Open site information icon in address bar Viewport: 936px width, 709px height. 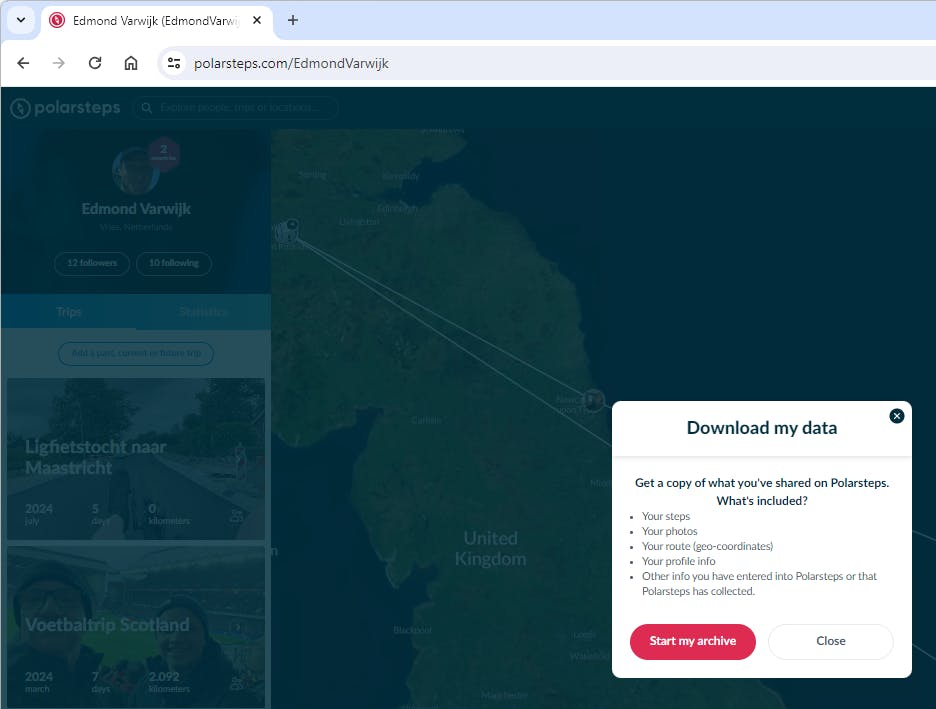(174, 63)
